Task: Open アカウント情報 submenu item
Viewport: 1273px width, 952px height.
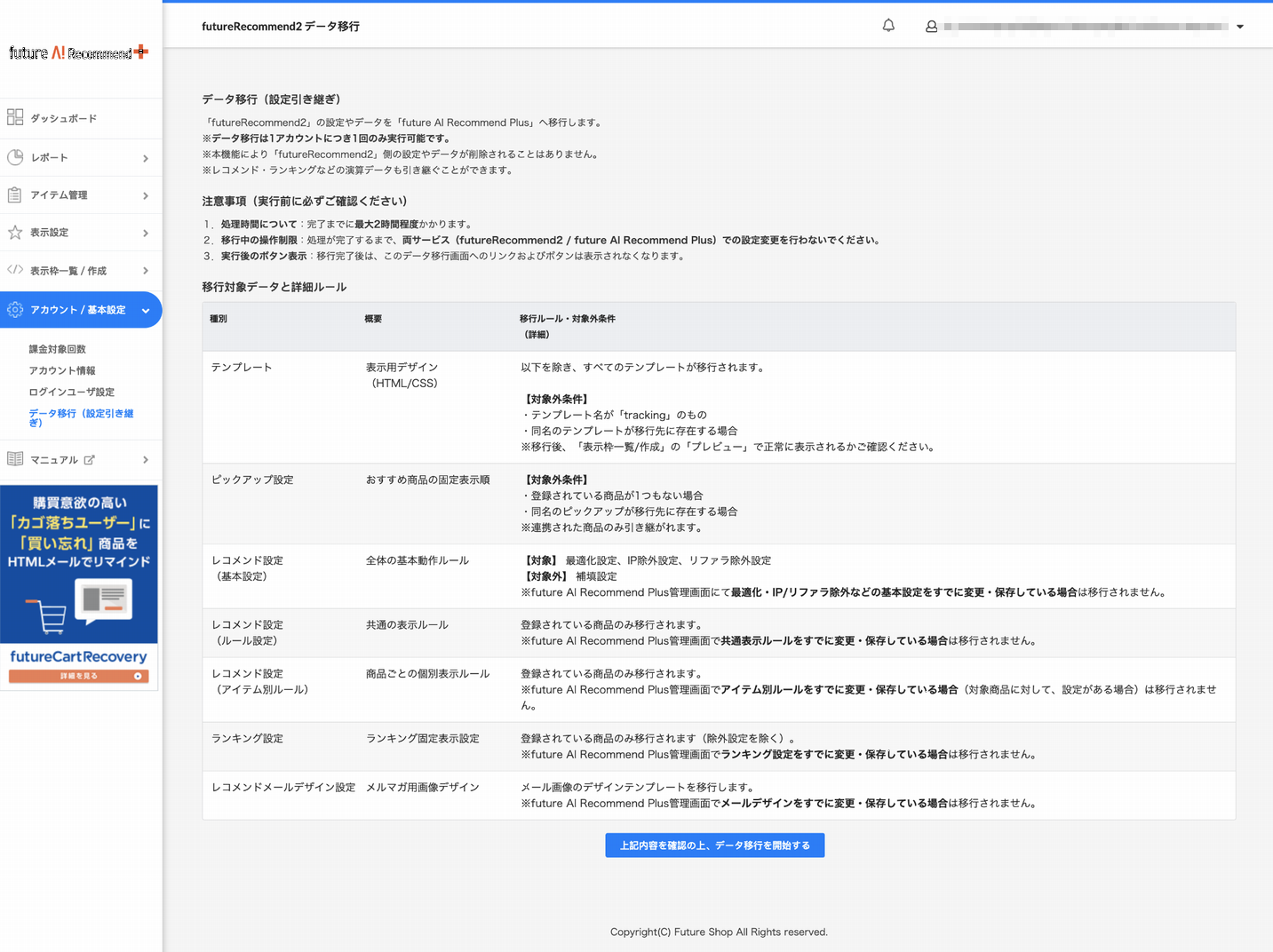Action: pos(62,370)
